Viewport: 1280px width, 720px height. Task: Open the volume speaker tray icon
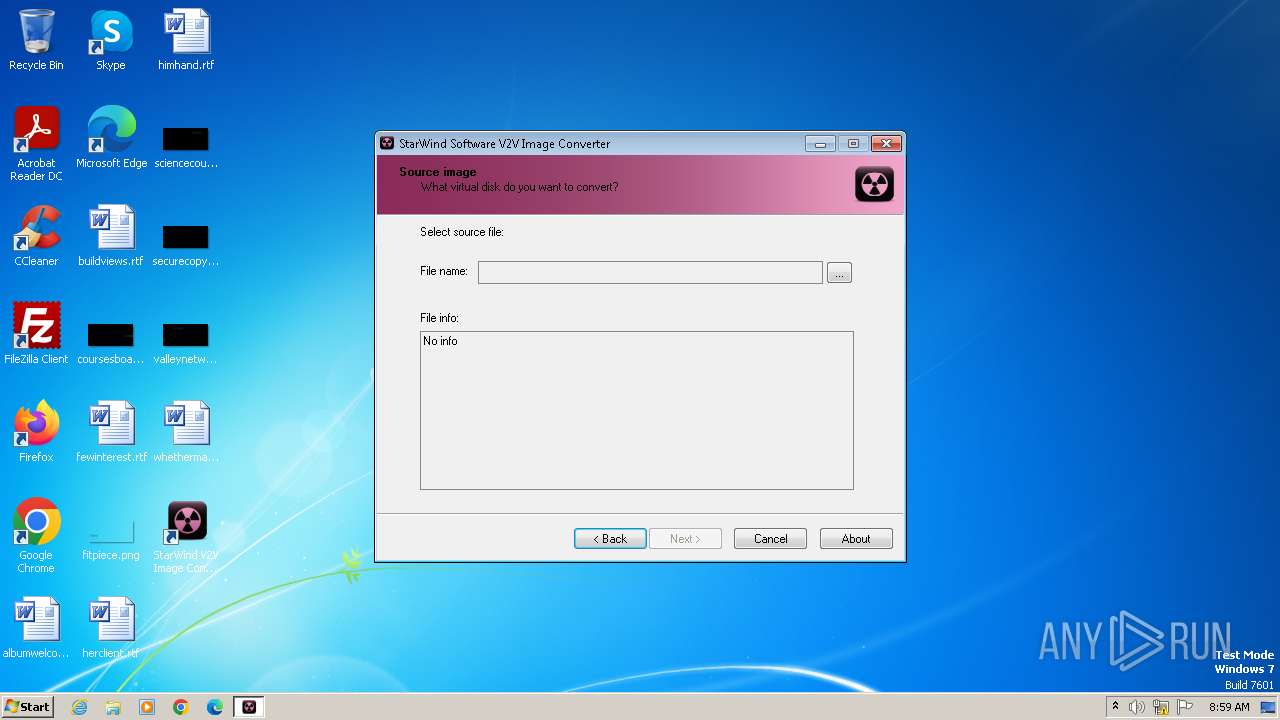tap(1137, 707)
